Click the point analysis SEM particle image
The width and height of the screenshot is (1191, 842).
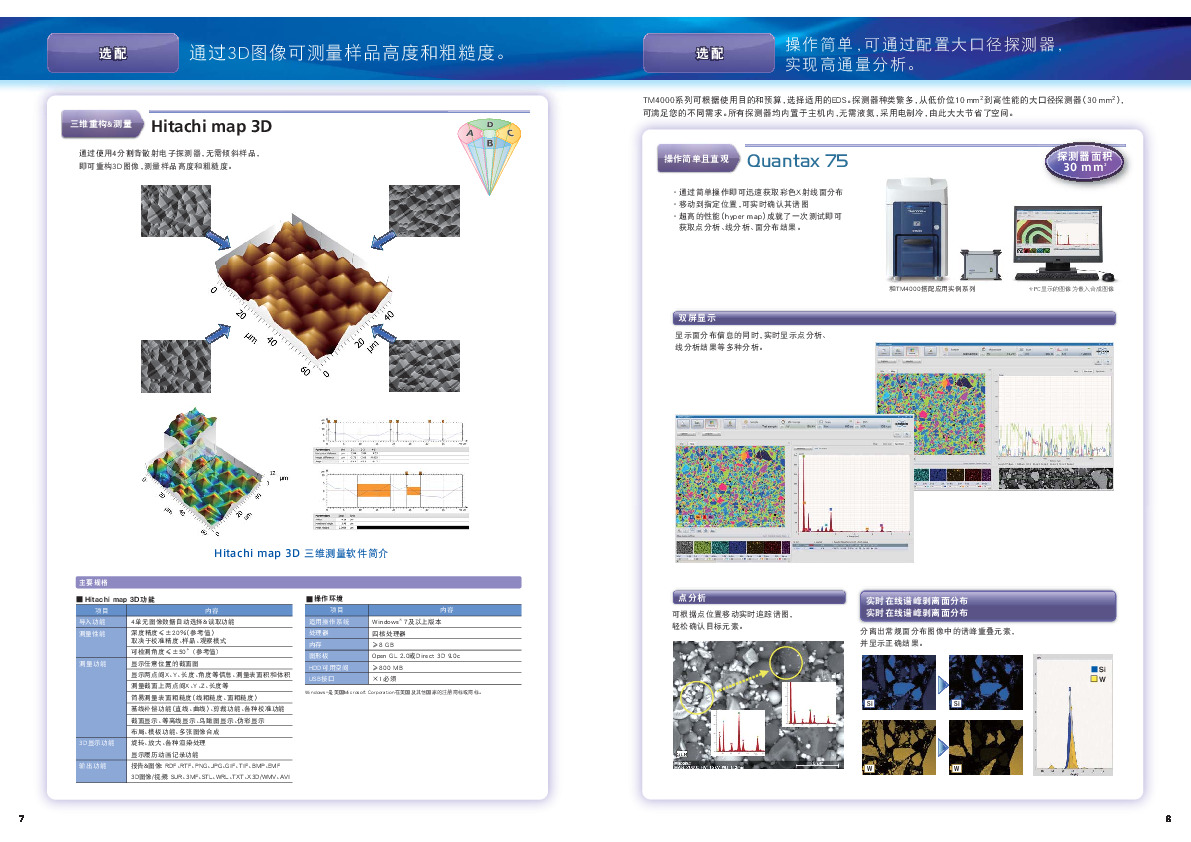(758, 705)
